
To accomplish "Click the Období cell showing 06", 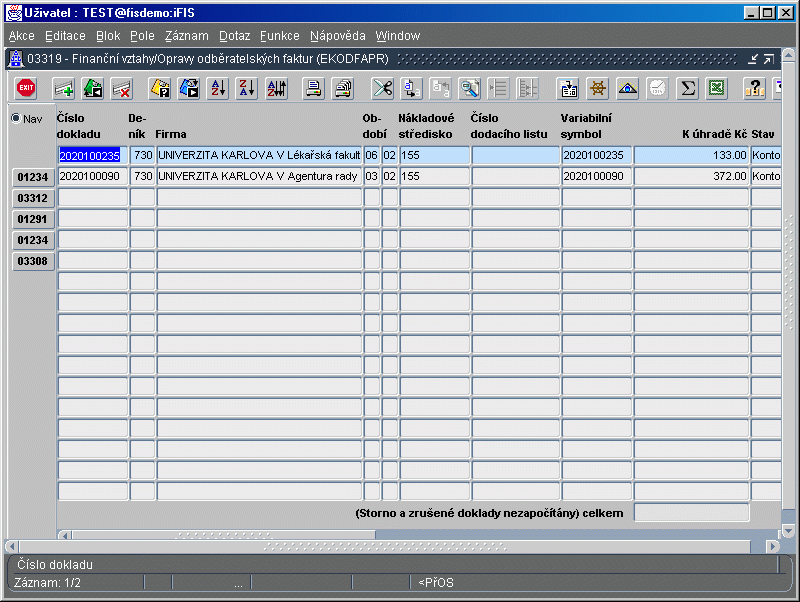I will (x=371, y=155).
